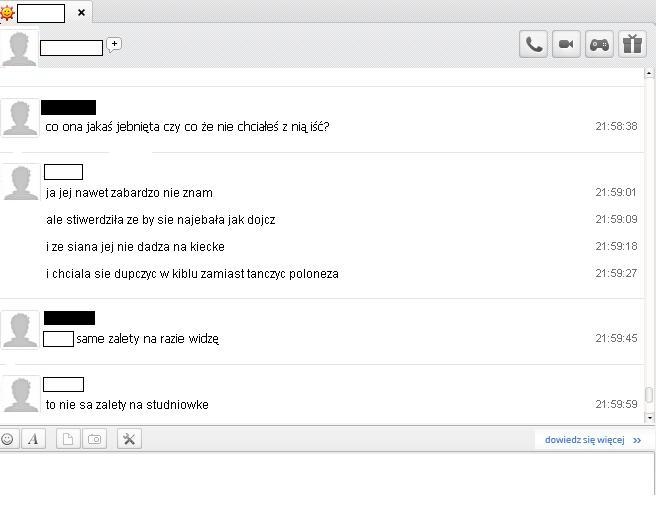Start a voice call with phone icon
Screen dimensions: 656x507
pyautogui.click(x=533, y=44)
